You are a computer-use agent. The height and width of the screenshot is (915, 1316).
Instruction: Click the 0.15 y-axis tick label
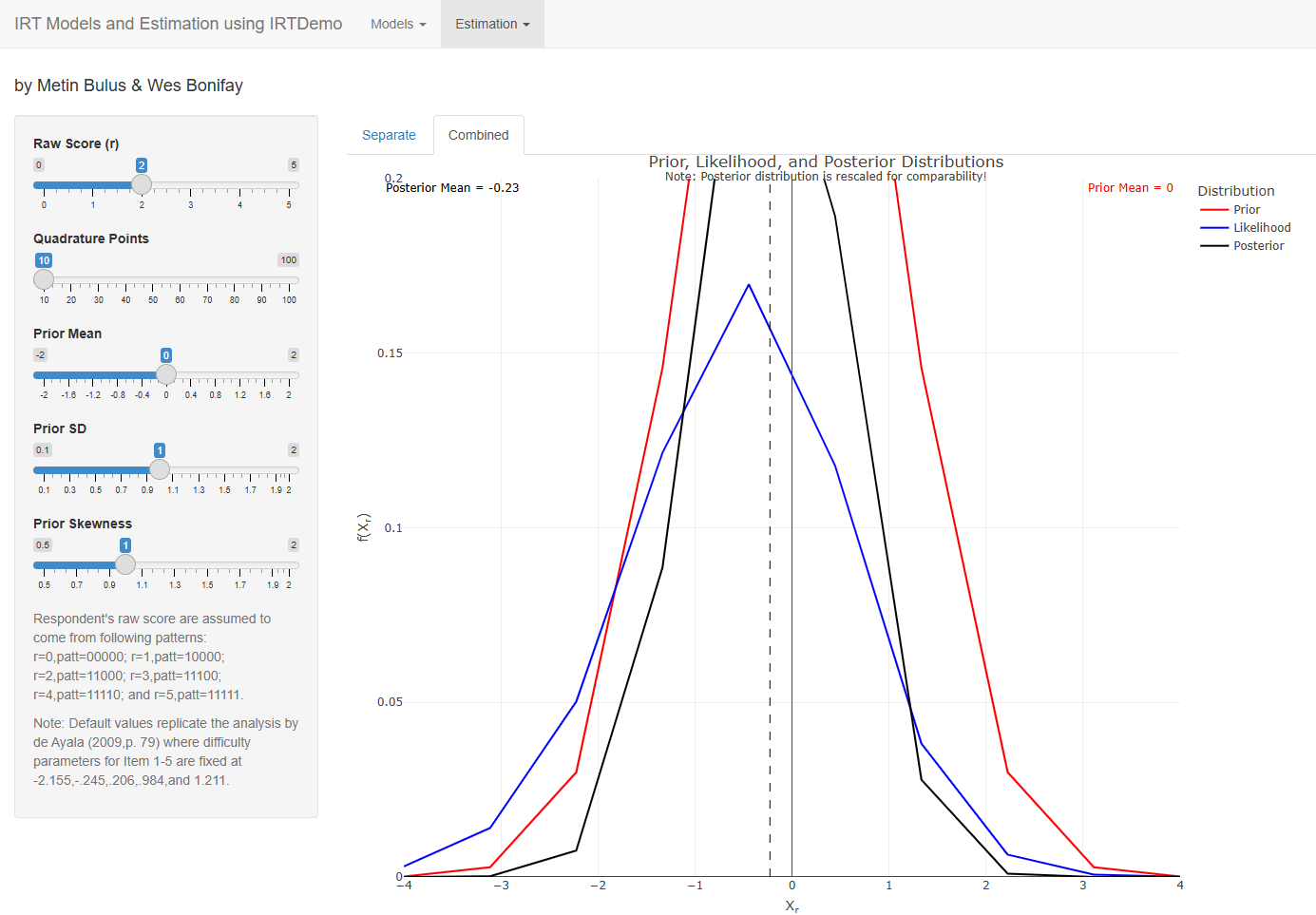[x=390, y=353]
